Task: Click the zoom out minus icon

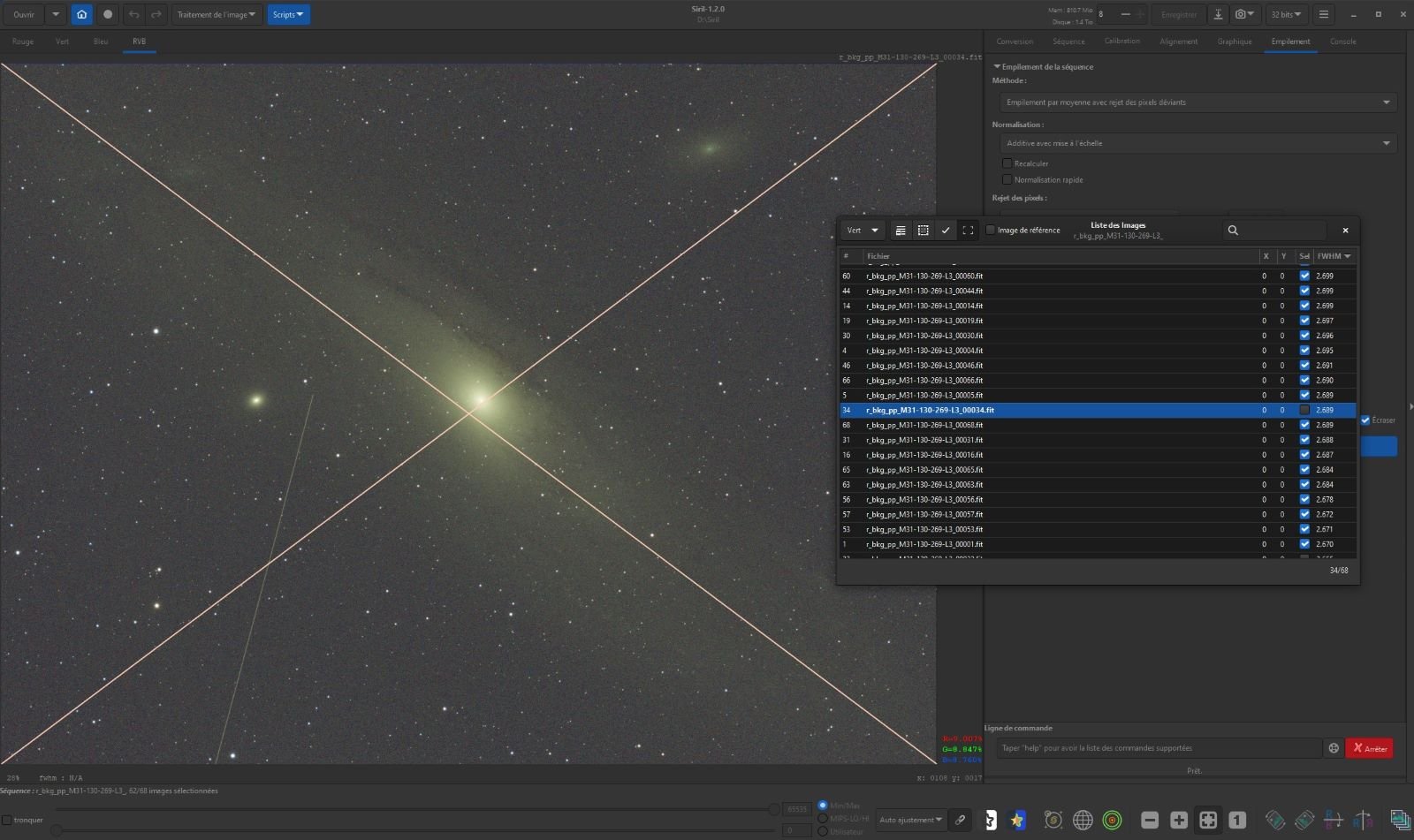Action: (x=1149, y=820)
